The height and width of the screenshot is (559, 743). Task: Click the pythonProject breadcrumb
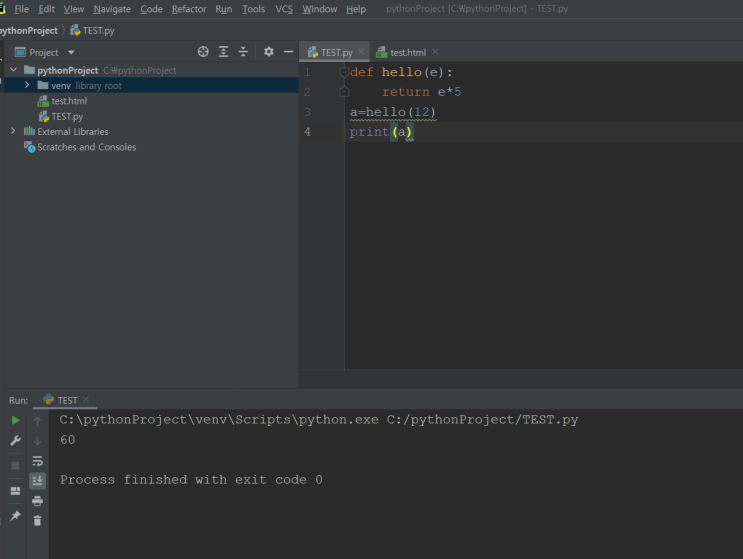click(28, 31)
